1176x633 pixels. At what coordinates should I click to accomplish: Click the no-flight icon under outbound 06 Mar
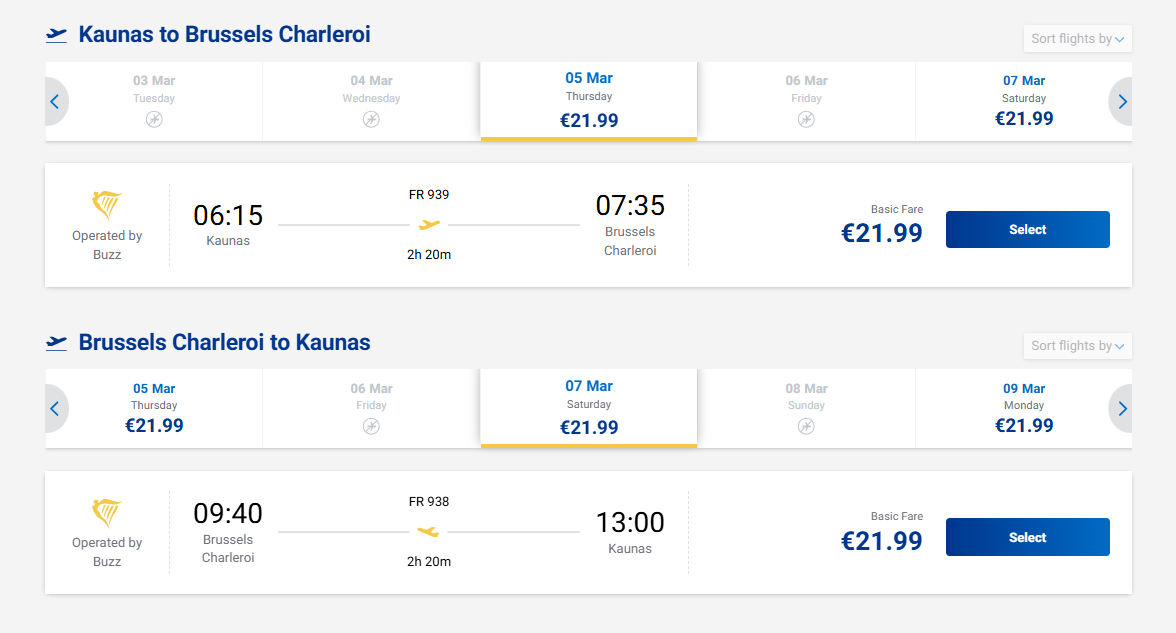pos(806,119)
